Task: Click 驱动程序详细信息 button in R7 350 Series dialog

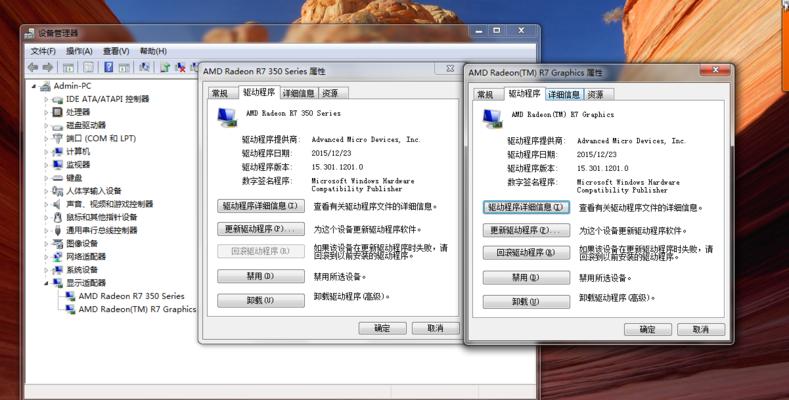Action: point(261,206)
